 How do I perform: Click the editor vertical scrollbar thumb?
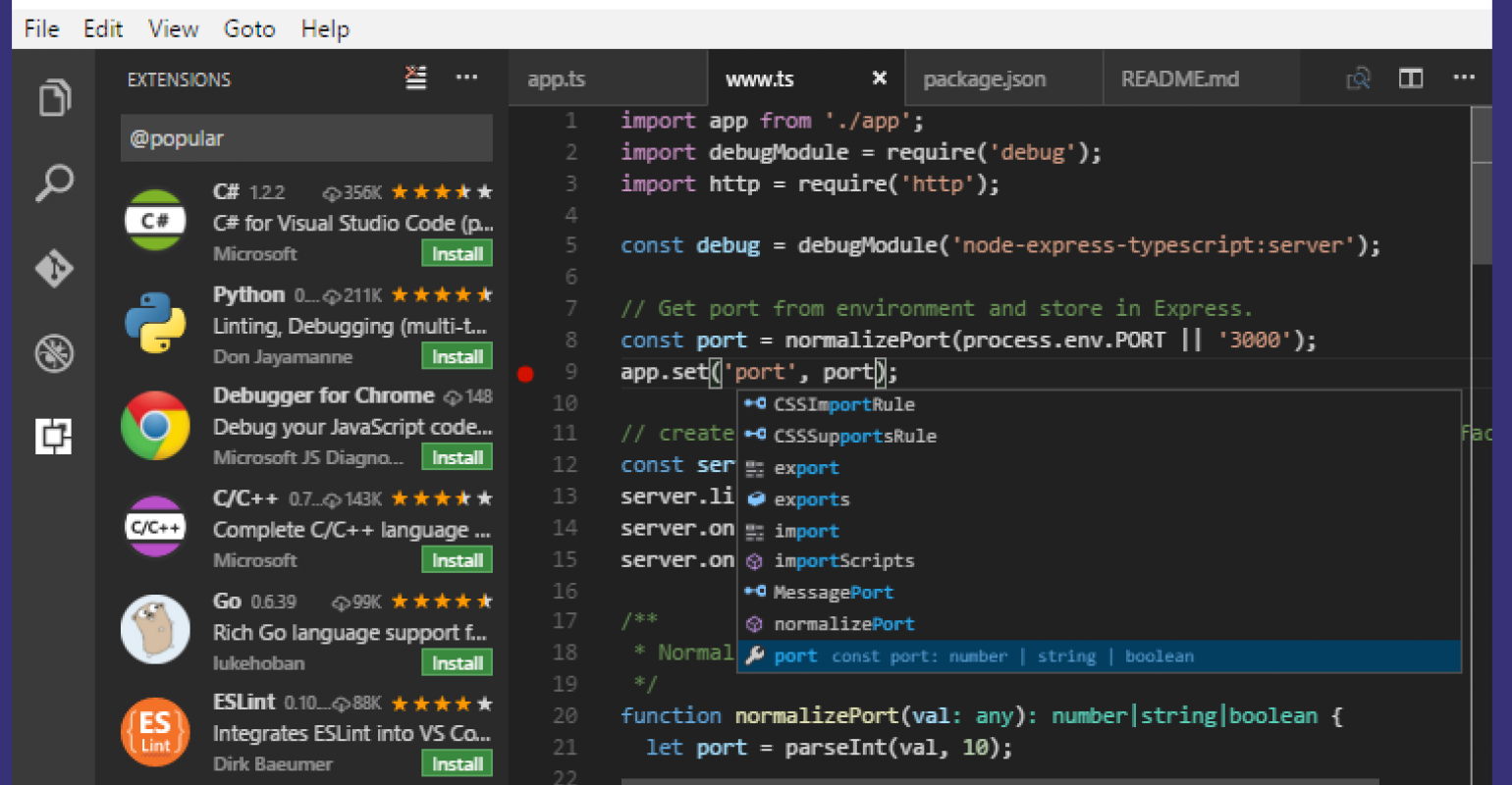1482,184
